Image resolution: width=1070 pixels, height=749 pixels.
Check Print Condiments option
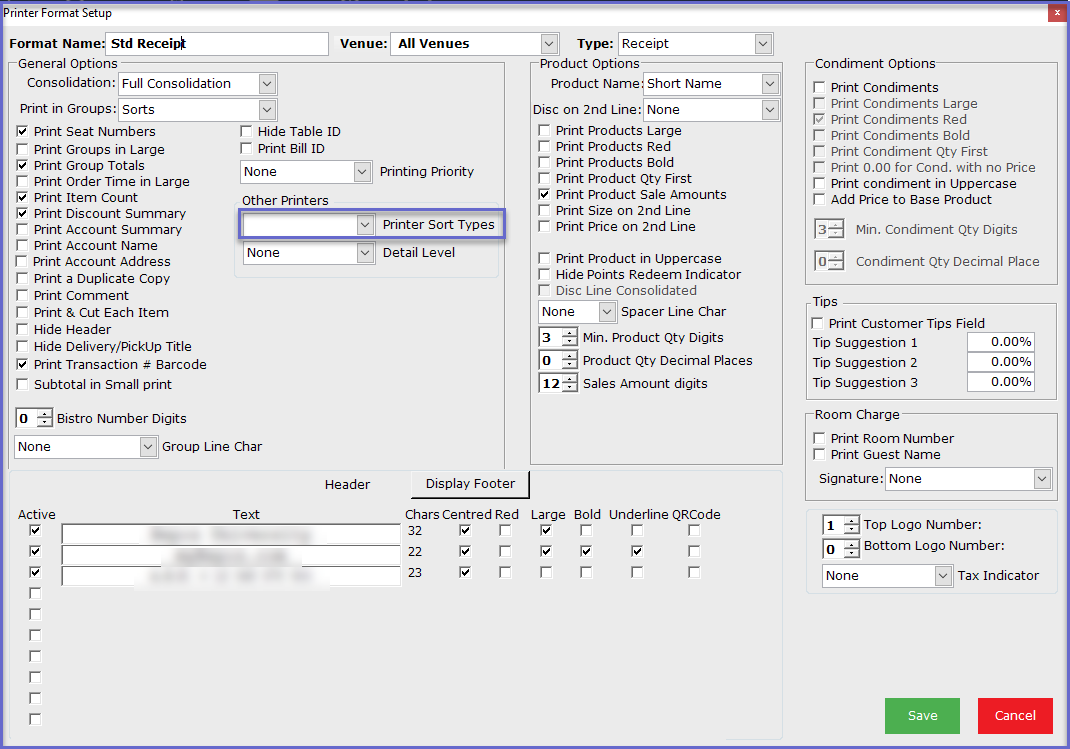coord(819,87)
